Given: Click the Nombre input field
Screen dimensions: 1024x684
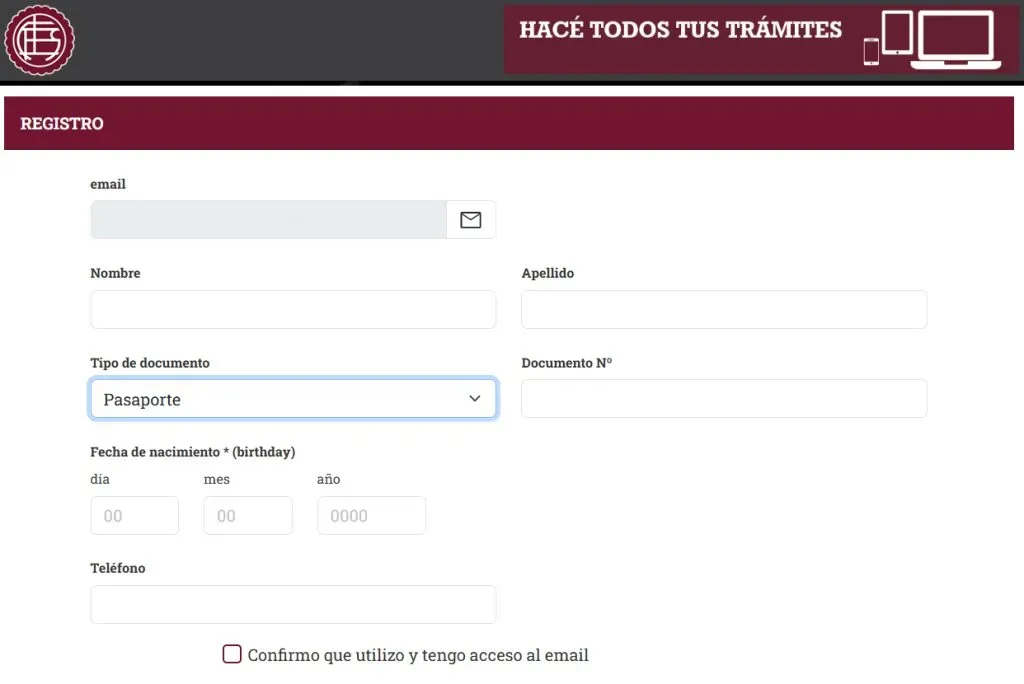Looking at the screenshot, I should pyautogui.click(x=293, y=309).
